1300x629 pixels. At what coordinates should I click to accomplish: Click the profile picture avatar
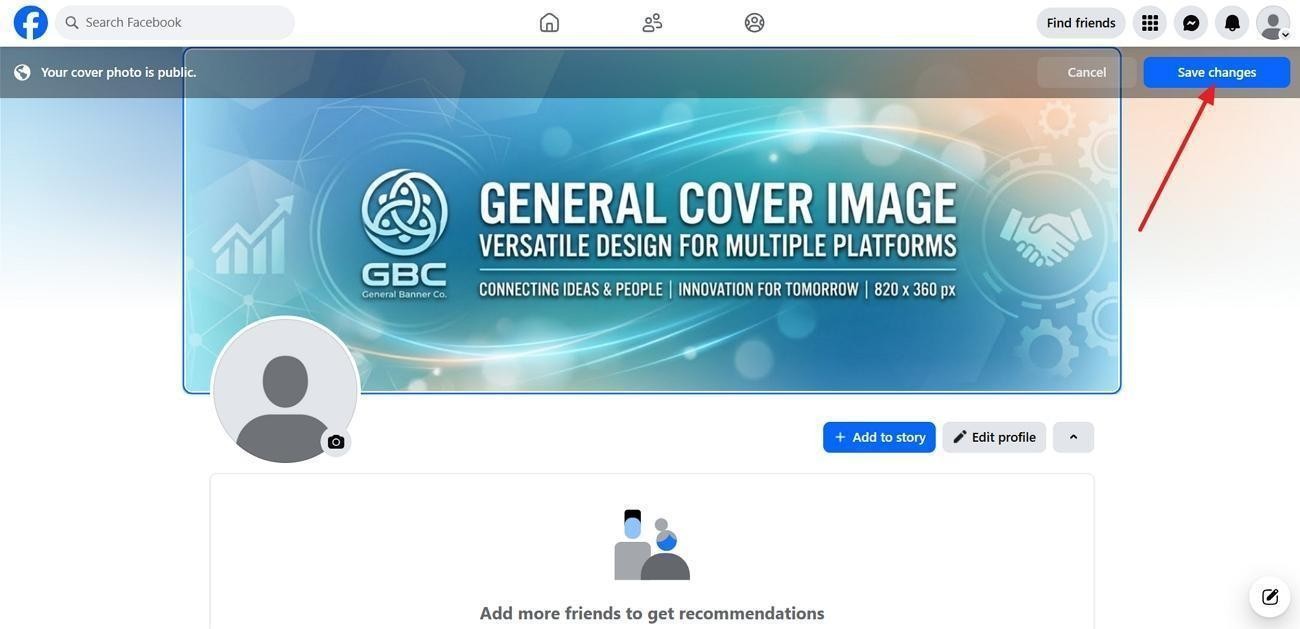pos(285,390)
